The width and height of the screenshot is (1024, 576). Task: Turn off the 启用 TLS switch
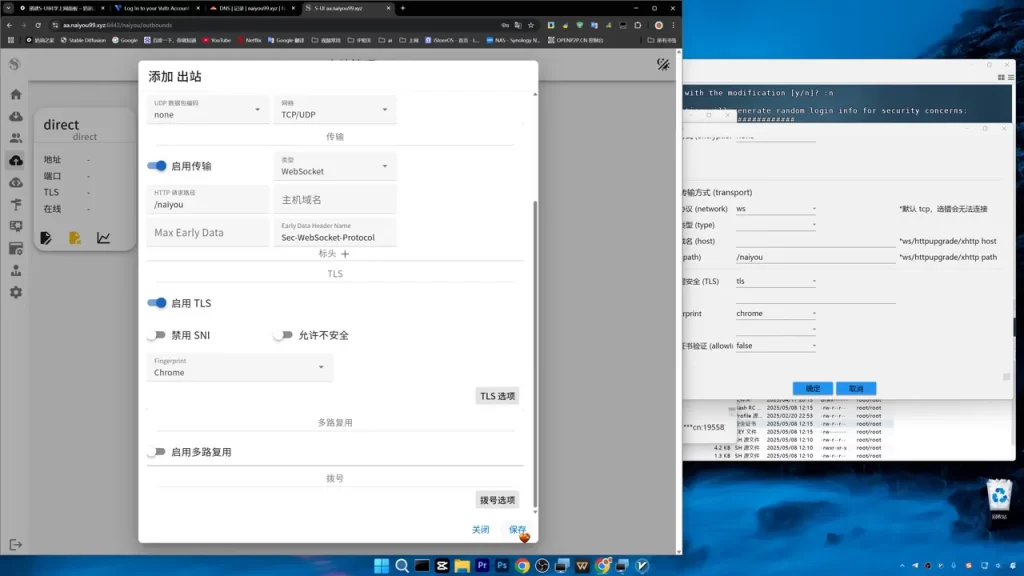coord(157,303)
